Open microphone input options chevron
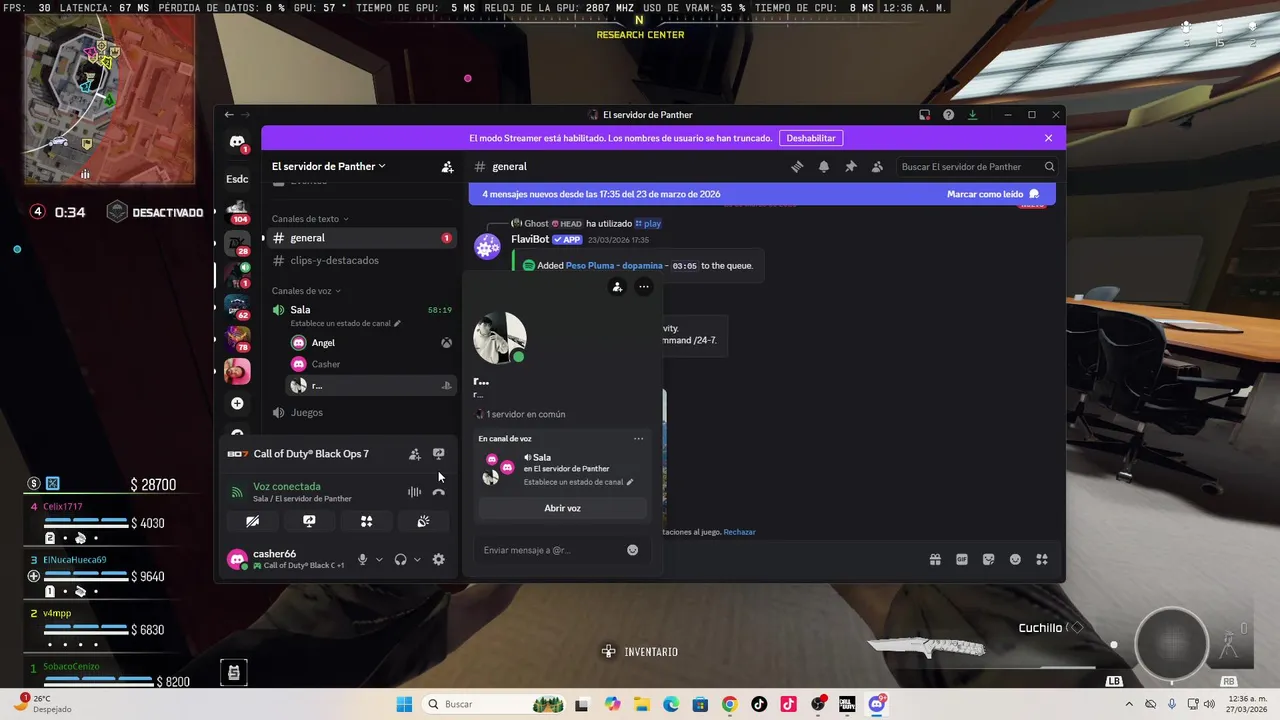The image size is (1280, 720). pos(379,560)
